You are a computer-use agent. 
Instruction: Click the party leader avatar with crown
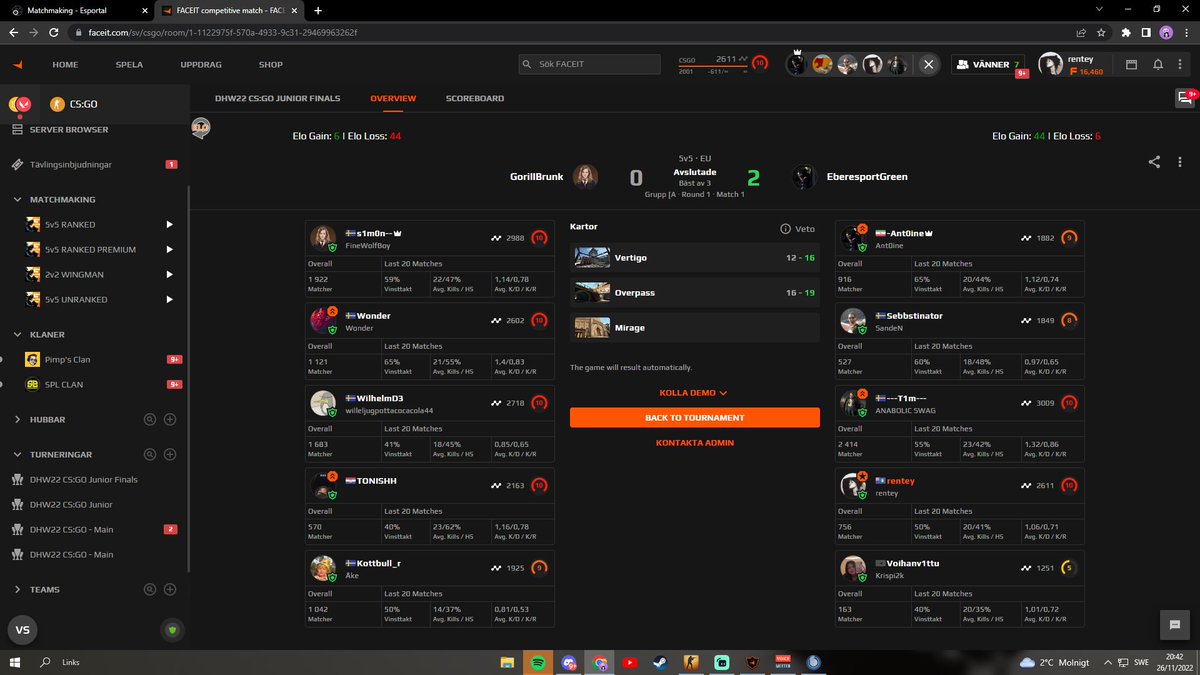pyautogui.click(x=797, y=63)
